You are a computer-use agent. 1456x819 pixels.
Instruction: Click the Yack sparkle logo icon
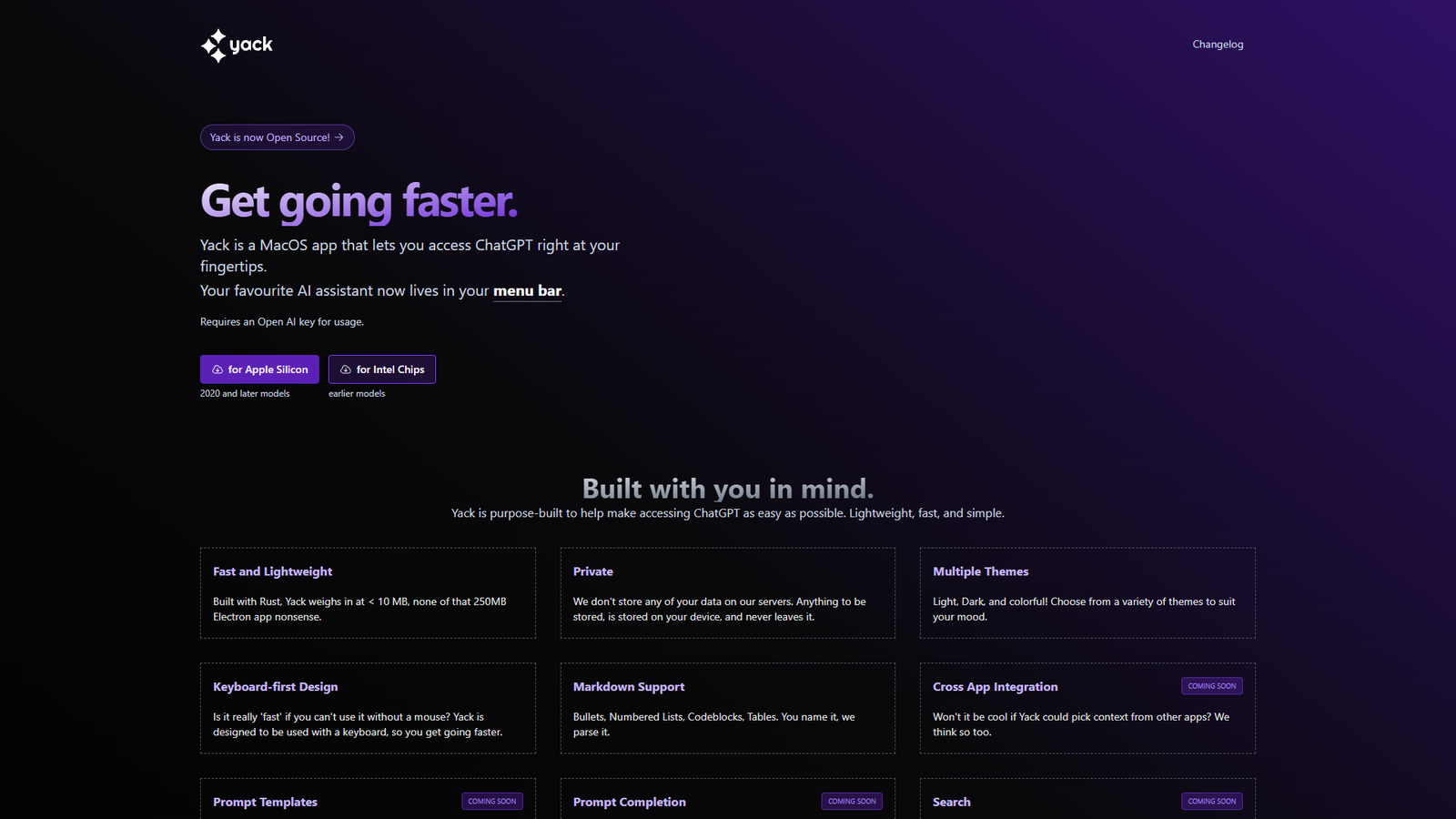(214, 45)
